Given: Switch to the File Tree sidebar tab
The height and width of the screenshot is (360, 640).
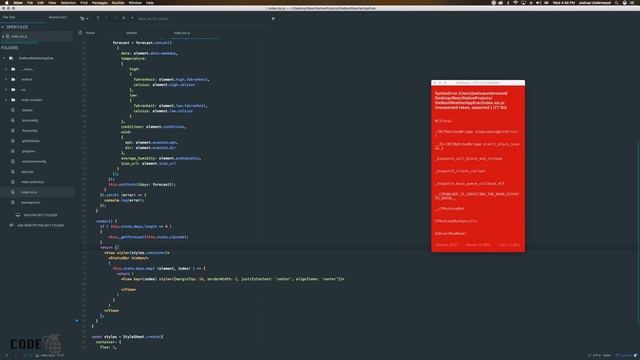Looking at the screenshot, I should (9, 17).
